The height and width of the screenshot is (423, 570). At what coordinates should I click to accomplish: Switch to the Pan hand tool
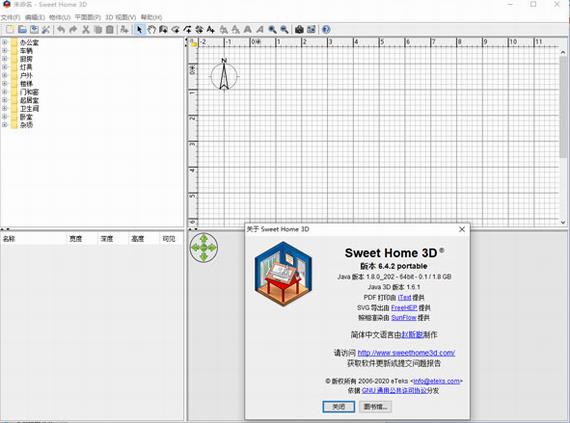151,29
